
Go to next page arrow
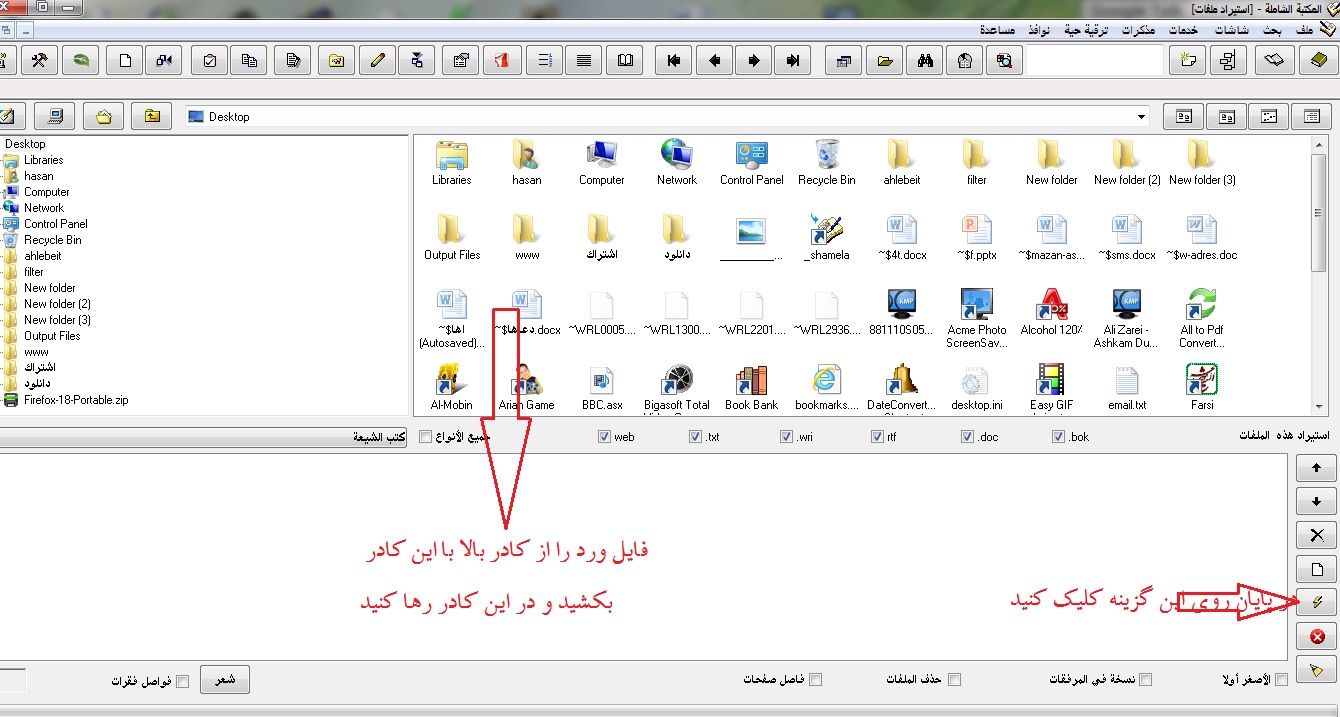754,60
